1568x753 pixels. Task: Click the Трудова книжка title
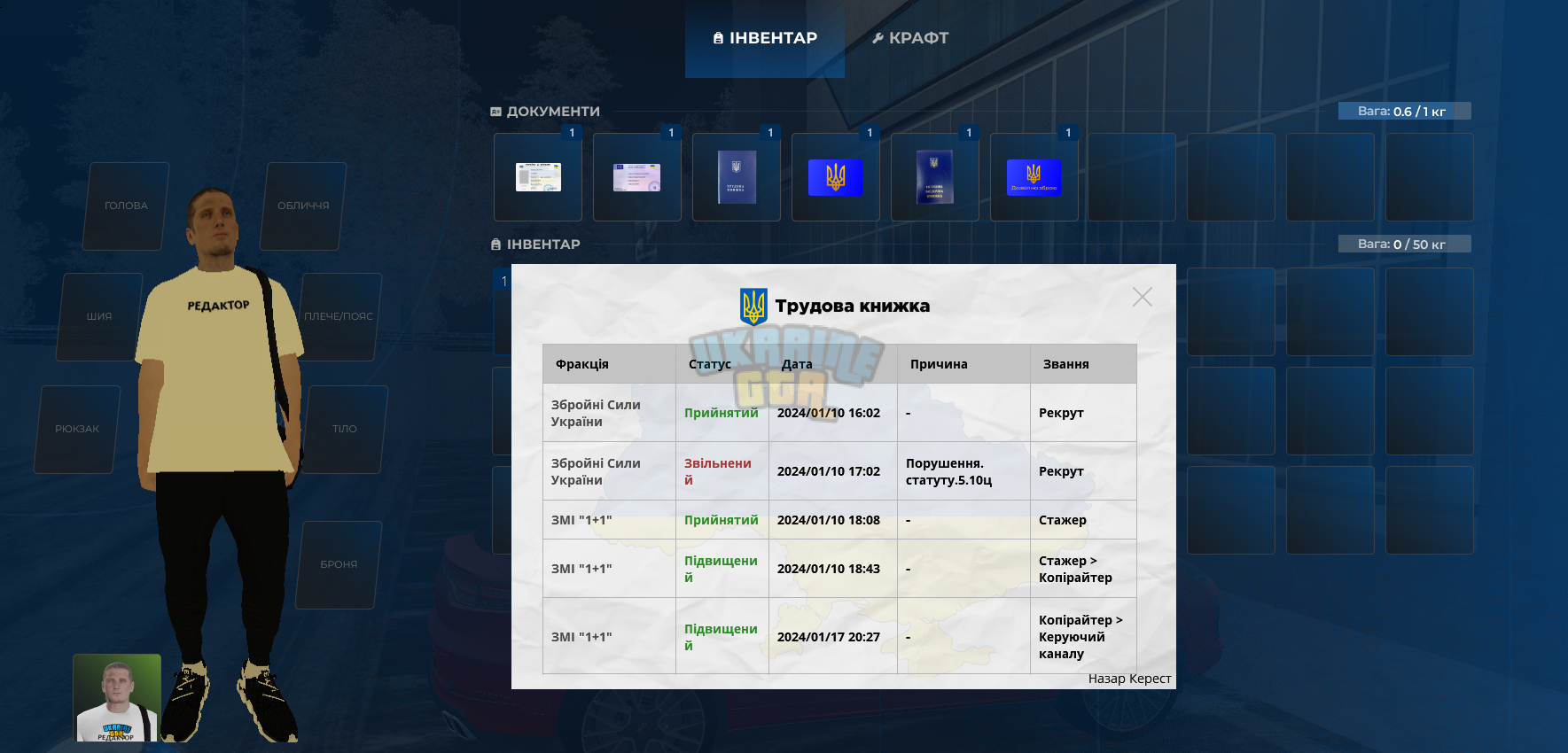tap(853, 306)
